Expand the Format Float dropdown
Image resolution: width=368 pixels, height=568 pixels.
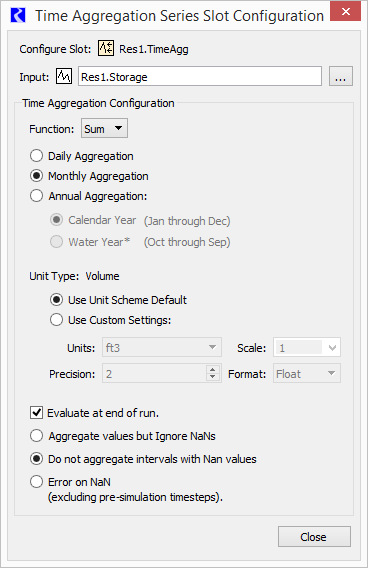point(307,373)
